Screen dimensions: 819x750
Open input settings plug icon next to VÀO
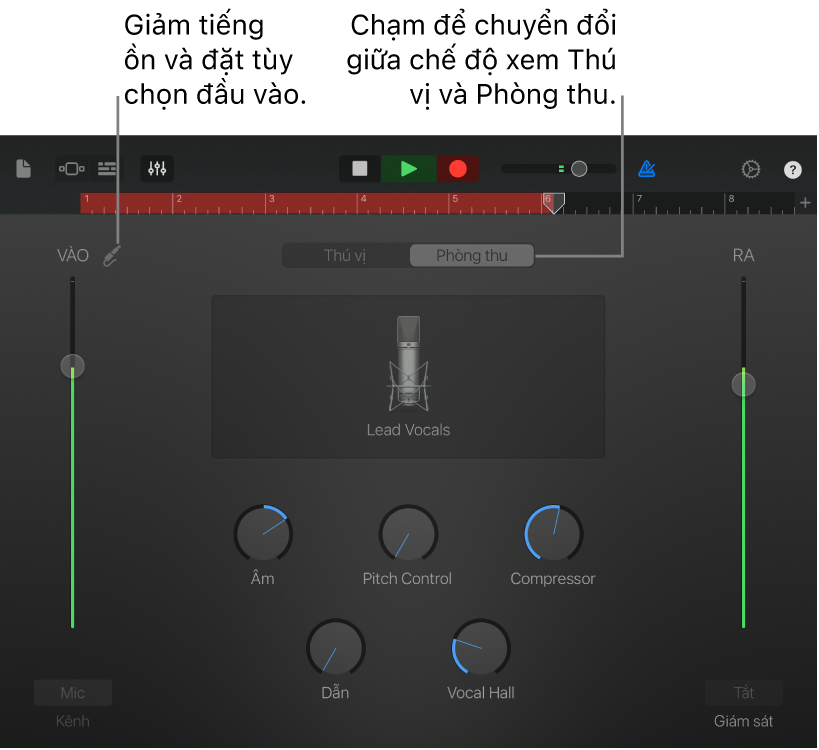112,256
